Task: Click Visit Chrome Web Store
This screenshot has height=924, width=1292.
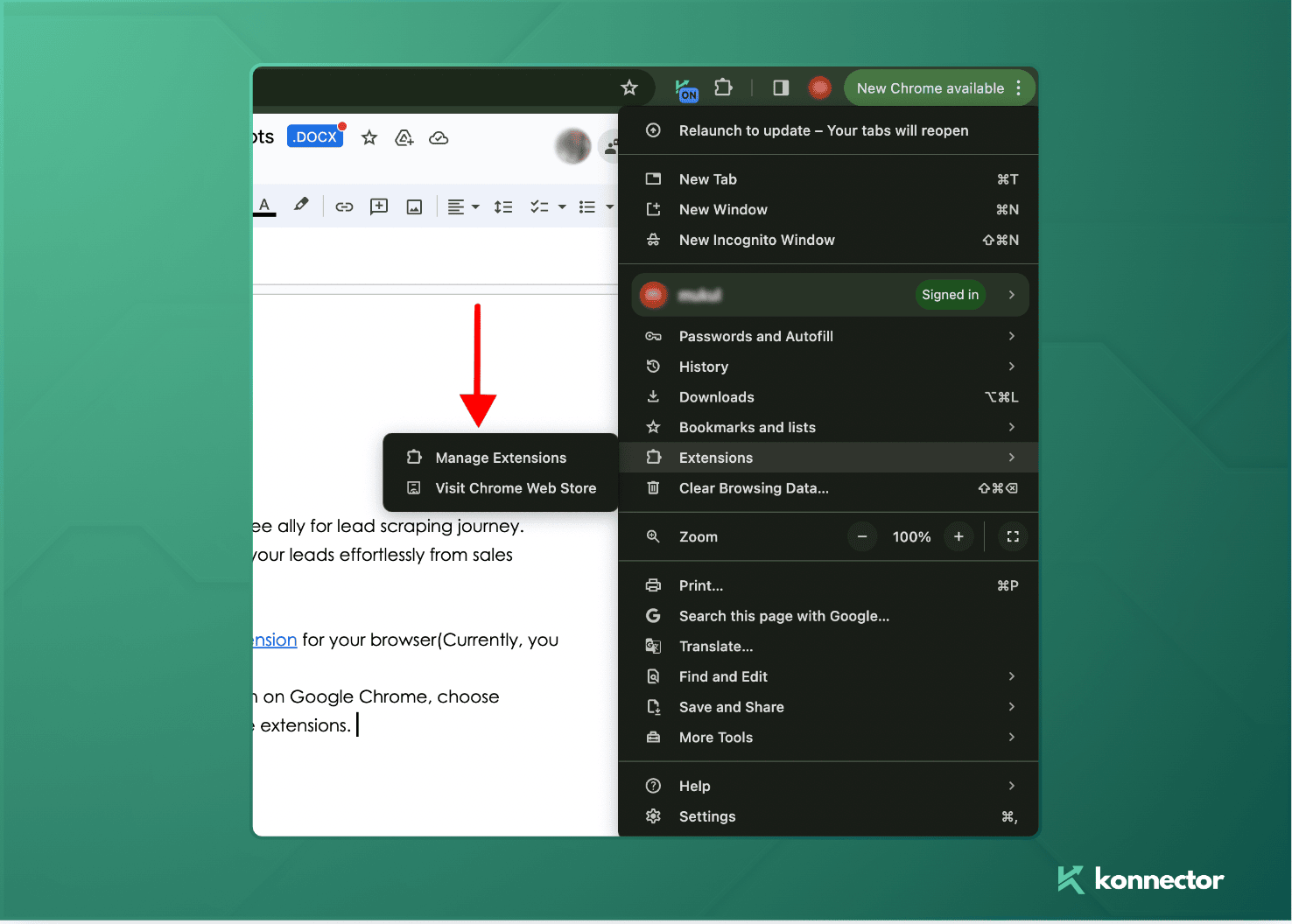Action: click(501, 488)
